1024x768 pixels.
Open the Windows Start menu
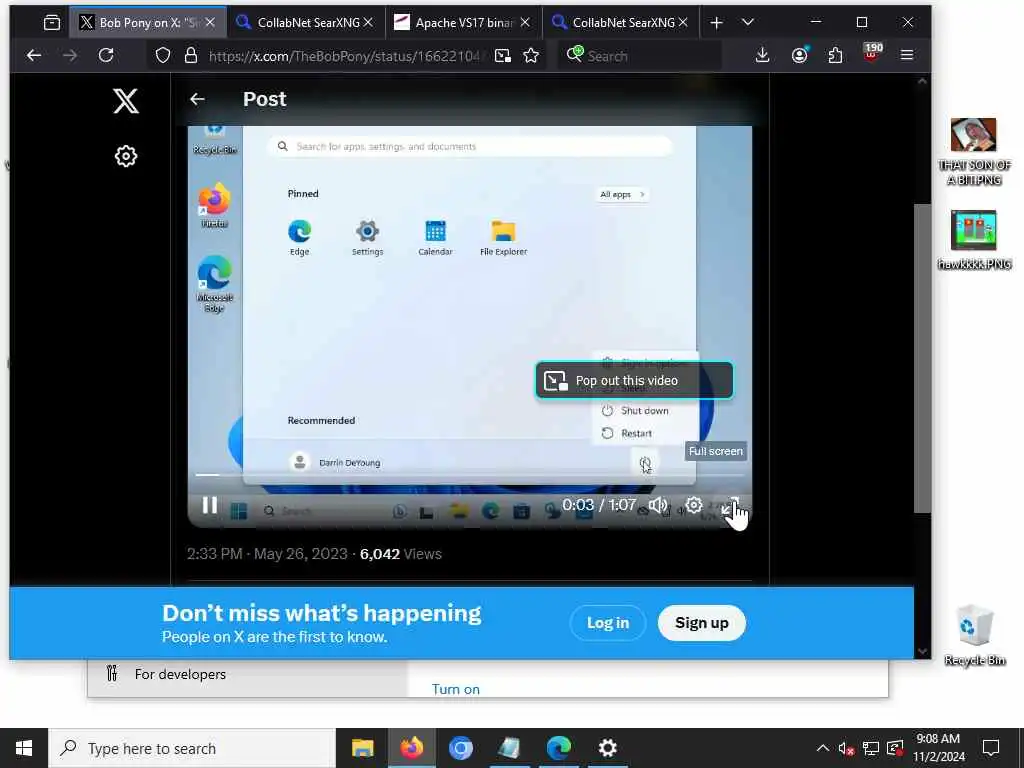(24, 748)
